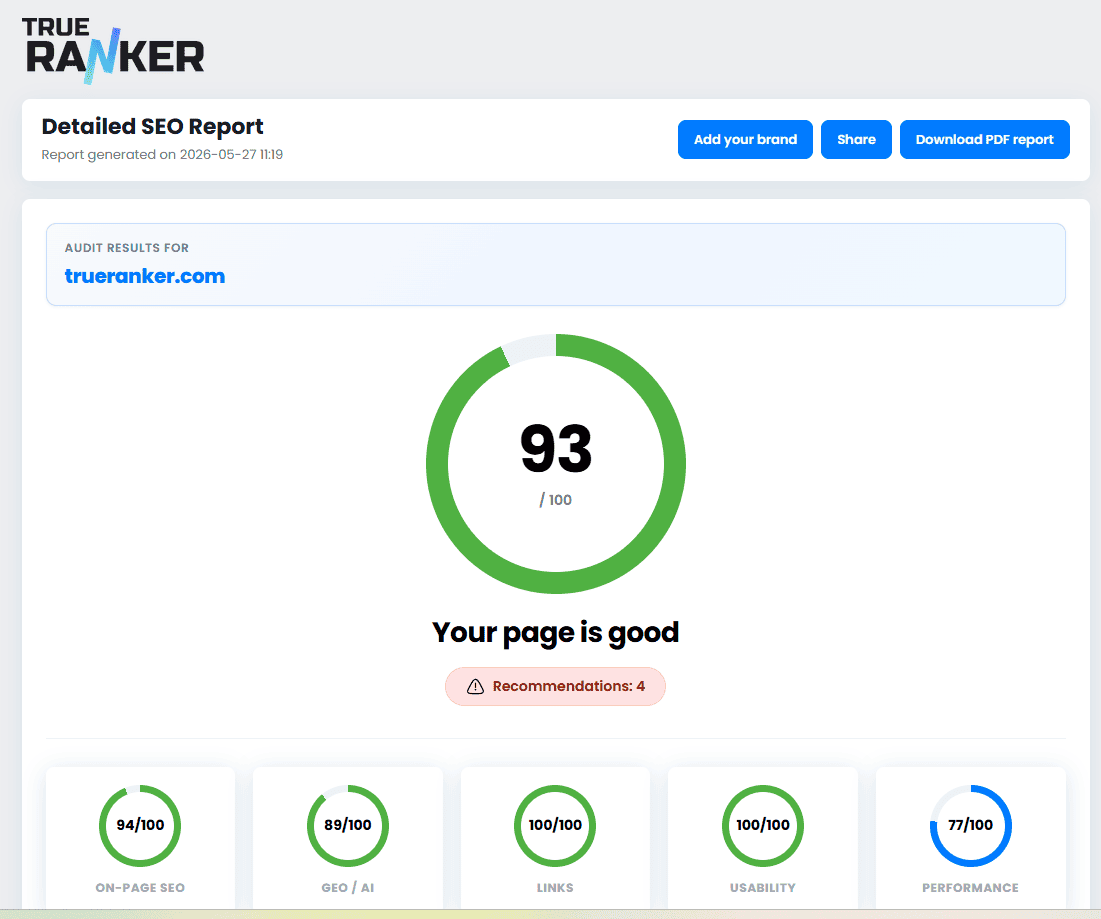Click the GEO / AI label
The height and width of the screenshot is (919, 1101).
click(348, 887)
